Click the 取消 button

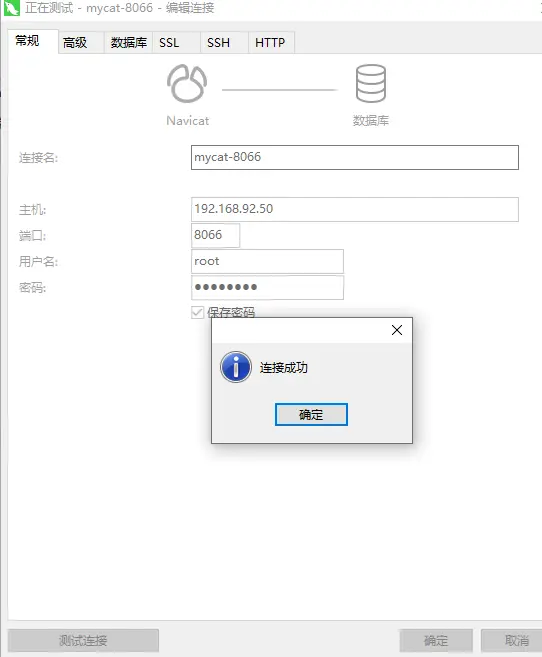[x=511, y=640]
